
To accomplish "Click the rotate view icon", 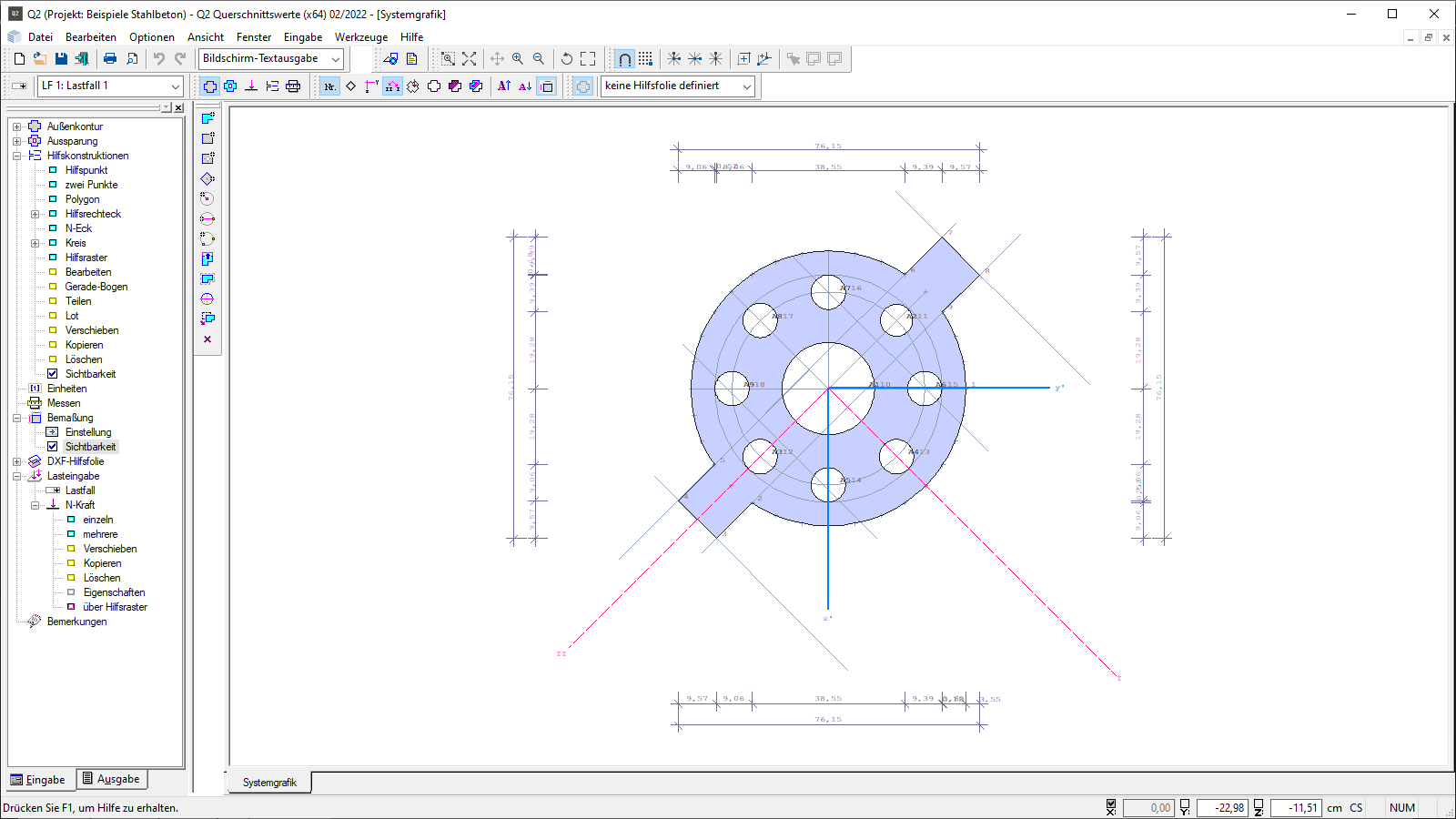I will [567, 58].
